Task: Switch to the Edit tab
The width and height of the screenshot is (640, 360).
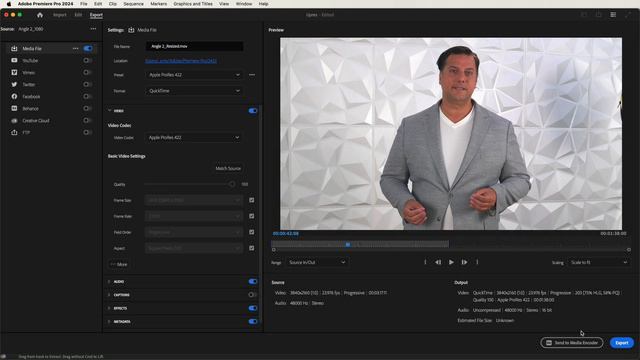Action: tap(78, 15)
